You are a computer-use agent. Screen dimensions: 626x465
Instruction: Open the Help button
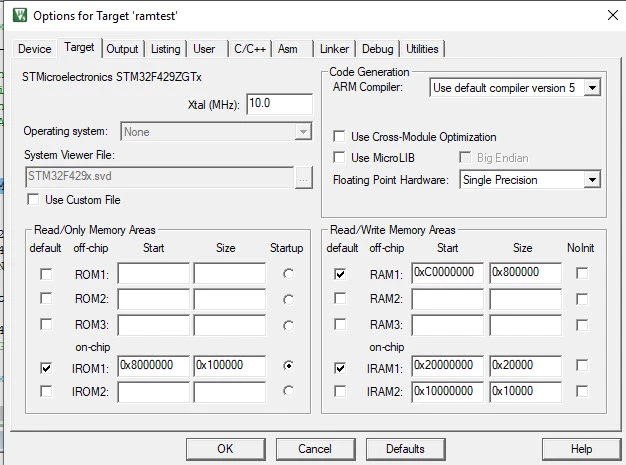click(x=581, y=449)
